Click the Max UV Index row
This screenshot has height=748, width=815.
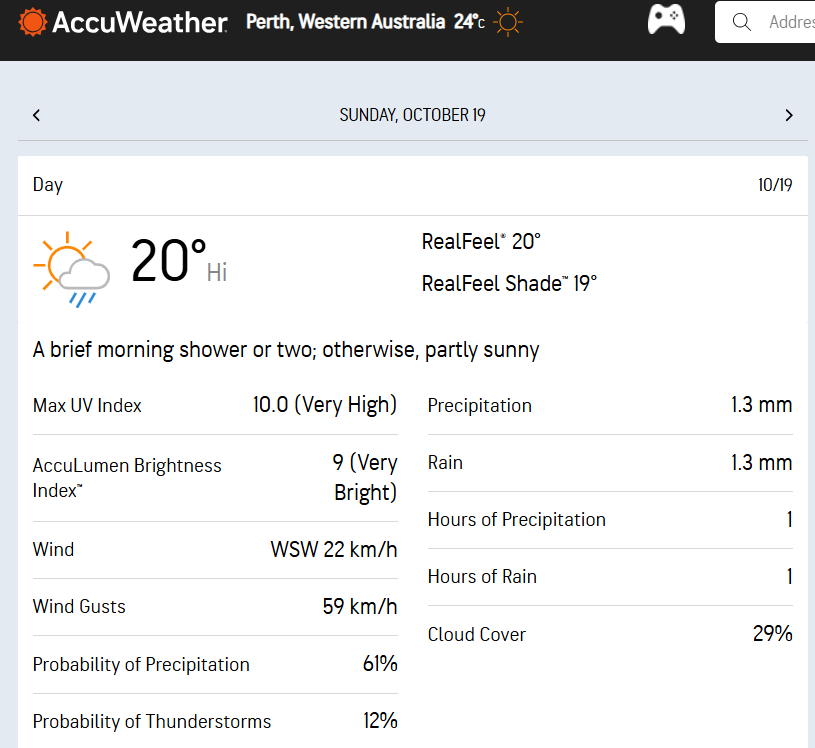coord(215,405)
